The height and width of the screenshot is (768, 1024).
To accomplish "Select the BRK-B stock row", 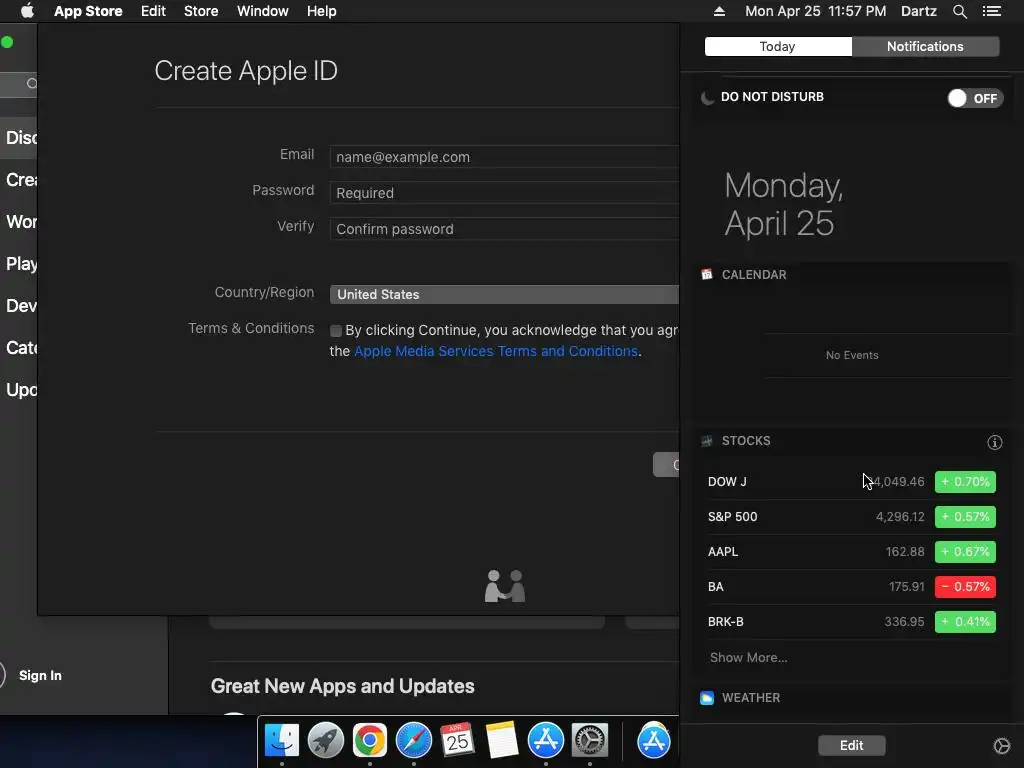I will 852,622.
